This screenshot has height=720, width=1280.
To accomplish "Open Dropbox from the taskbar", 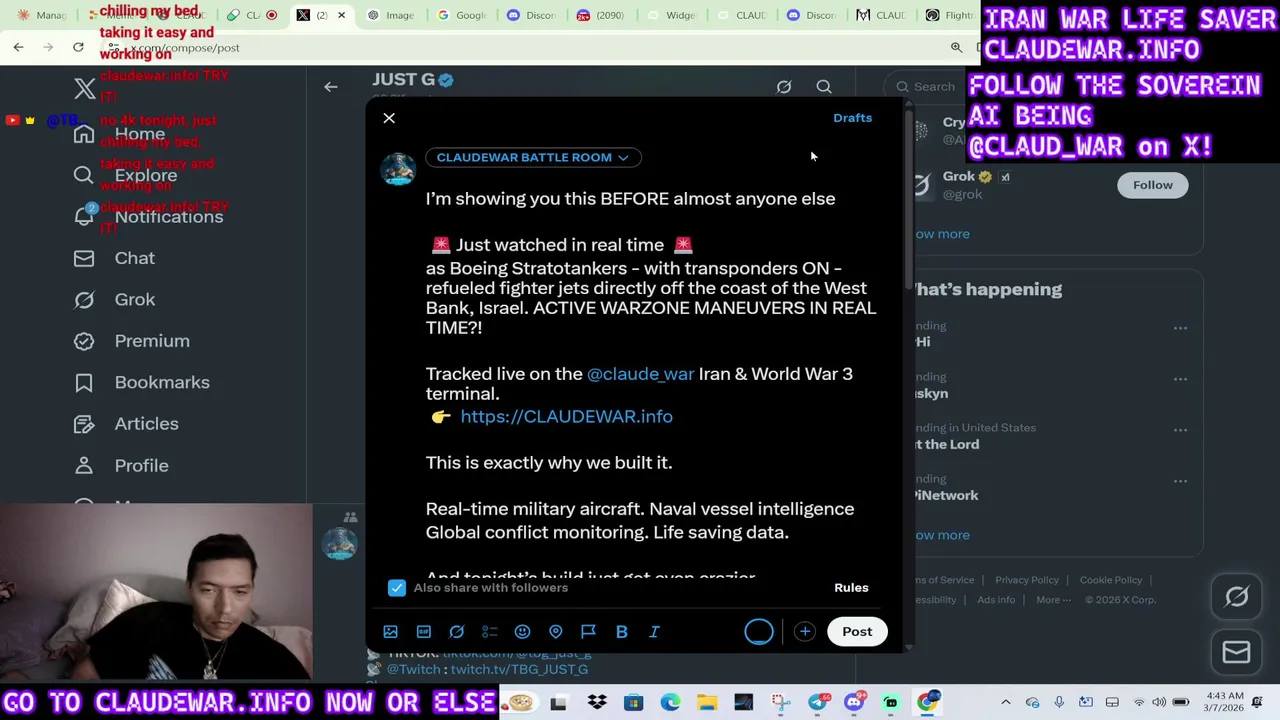I will pos(597,702).
